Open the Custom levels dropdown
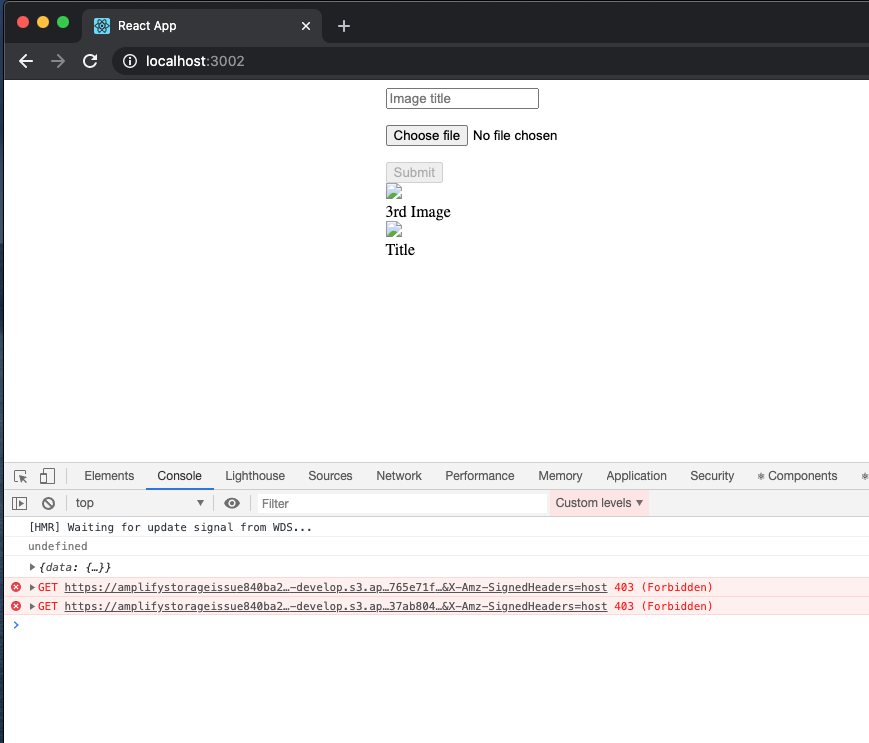 click(x=599, y=503)
